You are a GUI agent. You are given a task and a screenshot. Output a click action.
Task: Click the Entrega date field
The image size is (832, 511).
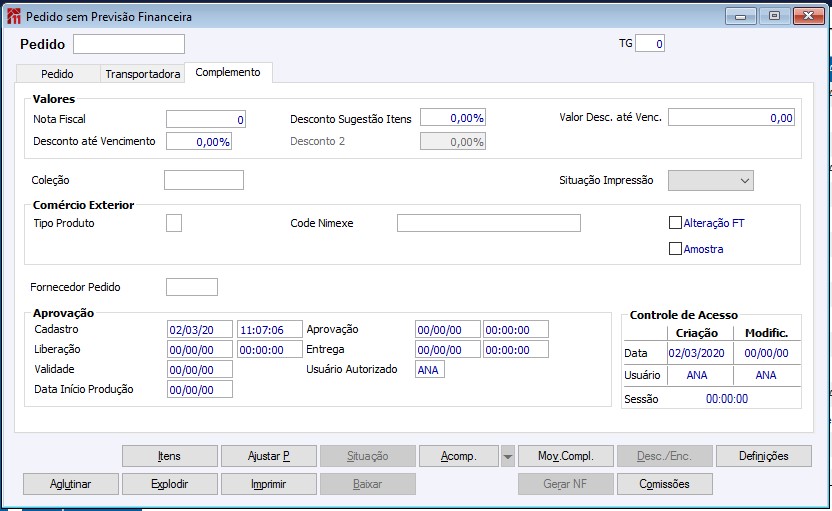pyautogui.click(x=448, y=350)
